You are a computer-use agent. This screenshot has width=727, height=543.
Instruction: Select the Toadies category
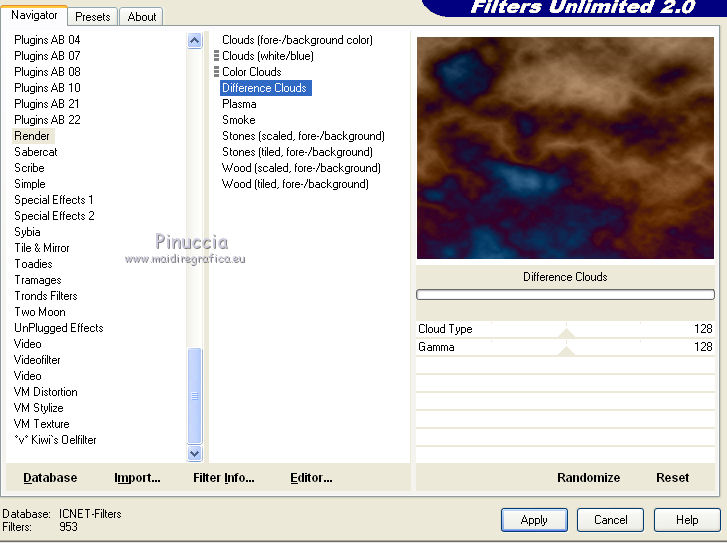[33, 264]
